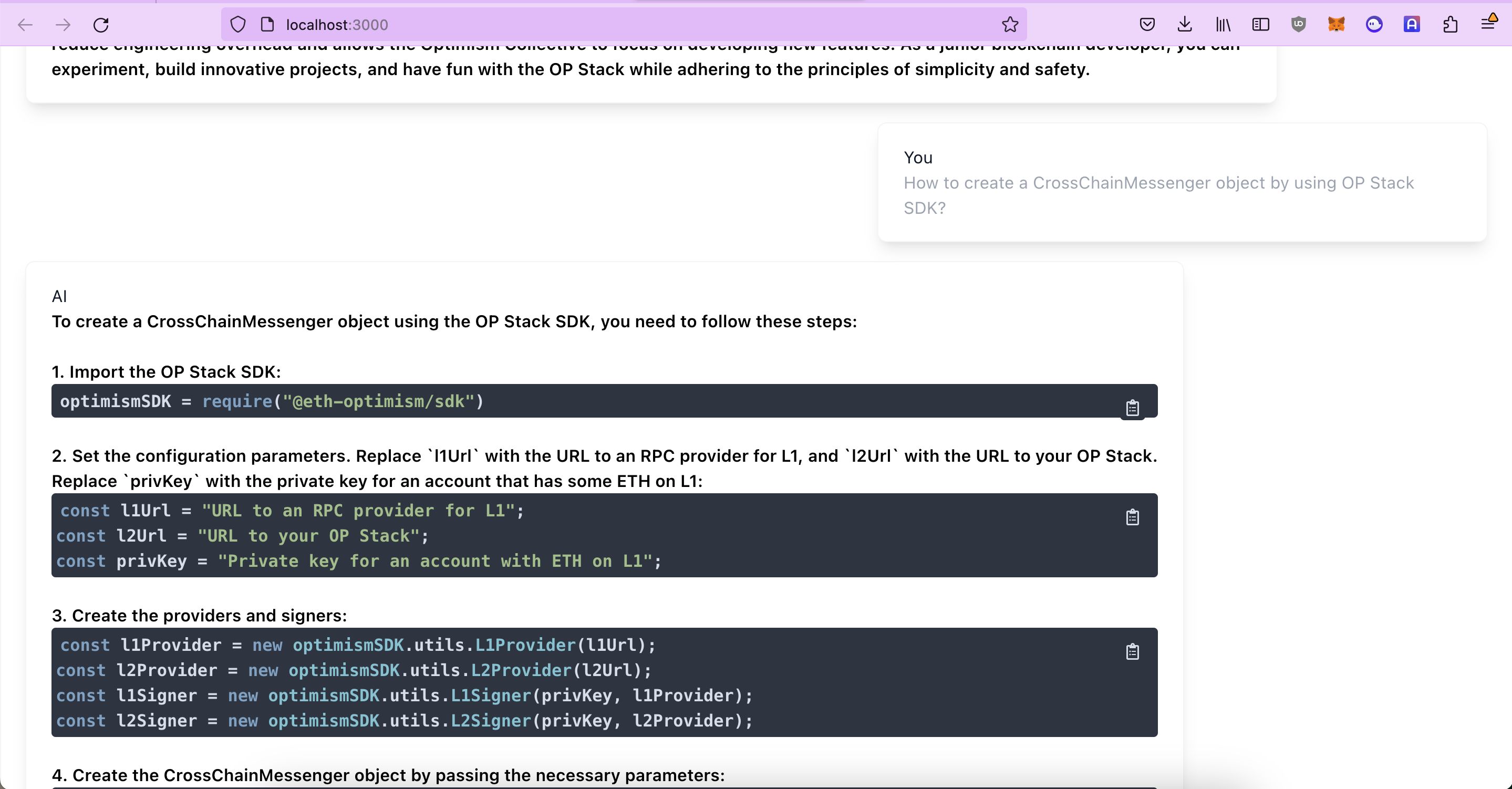Open the library bookshelf icon
This screenshot has height=789, width=1512.
1223,25
